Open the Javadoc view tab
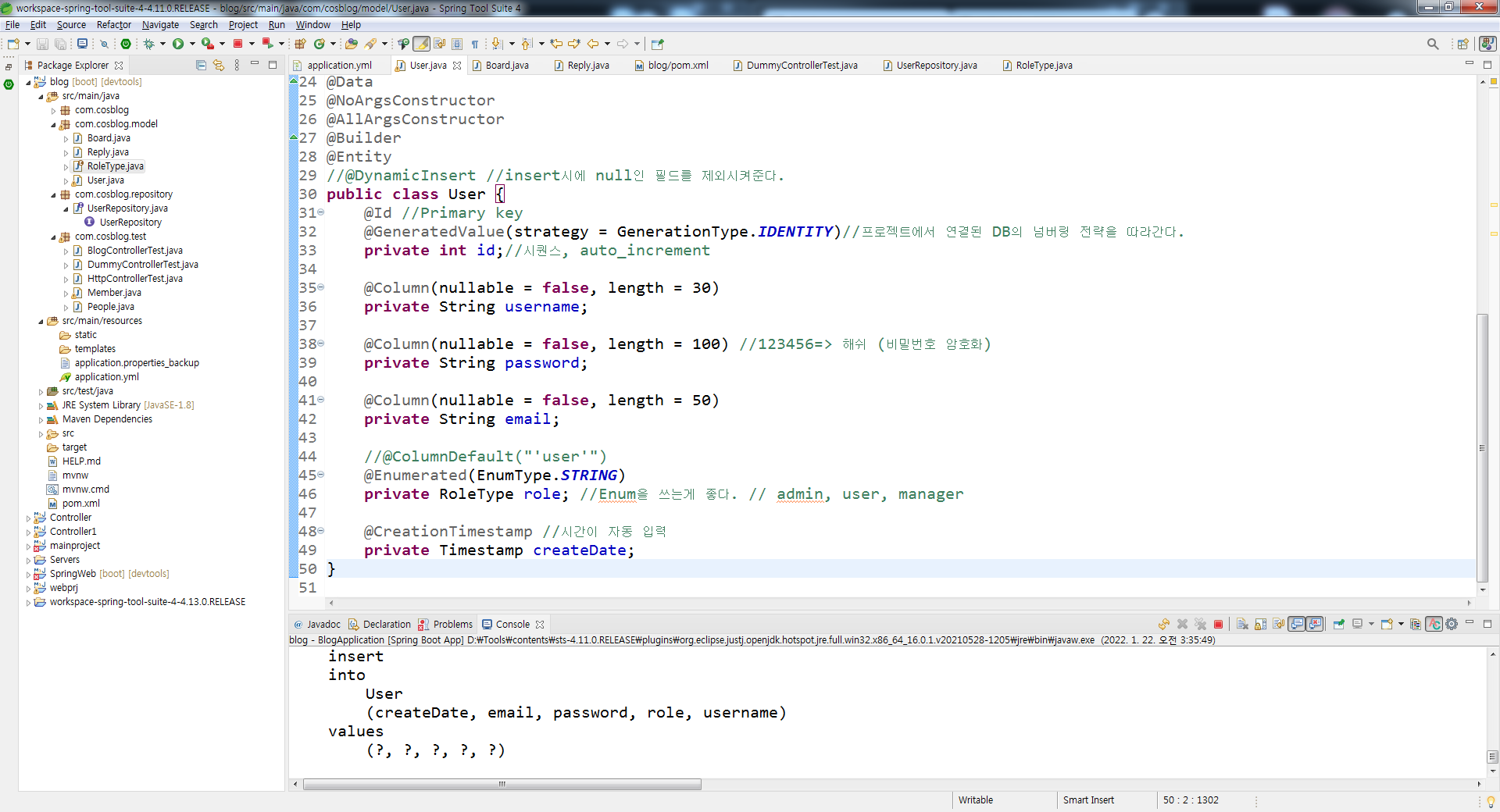 click(x=323, y=624)
